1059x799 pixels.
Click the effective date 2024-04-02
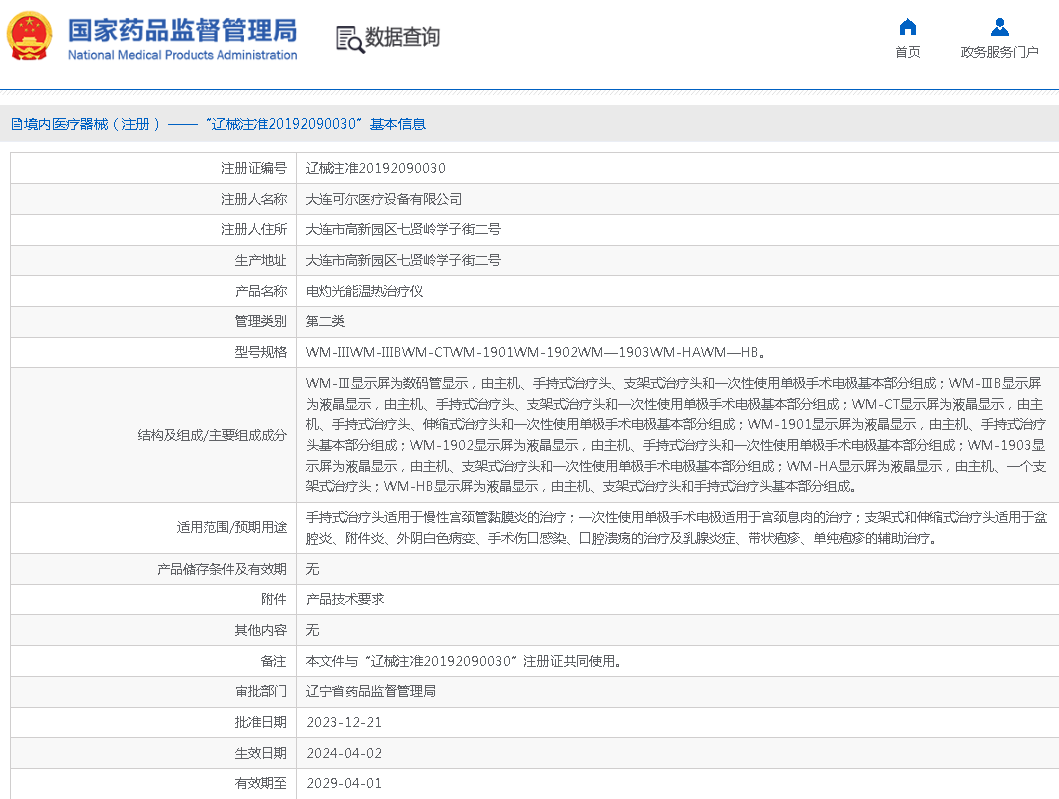click(343, 753)
